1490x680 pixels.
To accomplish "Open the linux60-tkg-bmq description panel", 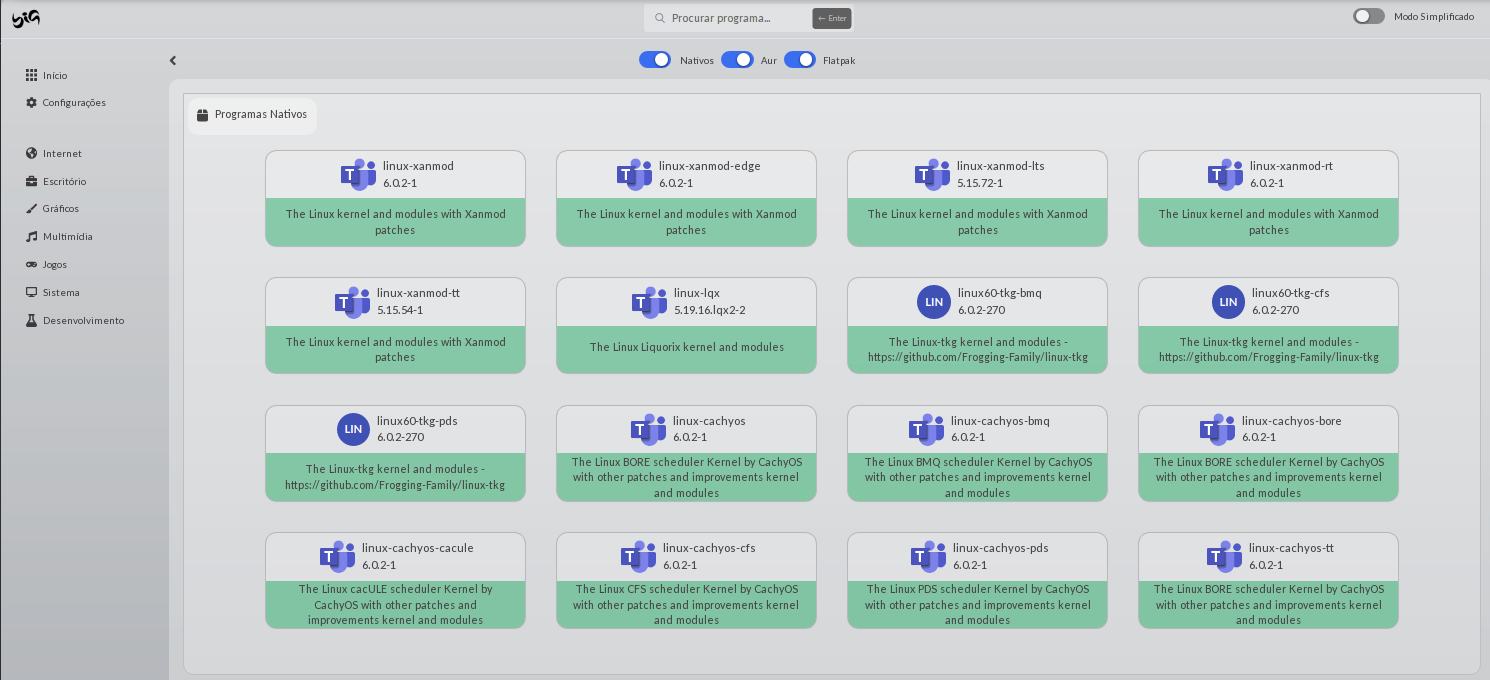I will [x=977, y=349].
